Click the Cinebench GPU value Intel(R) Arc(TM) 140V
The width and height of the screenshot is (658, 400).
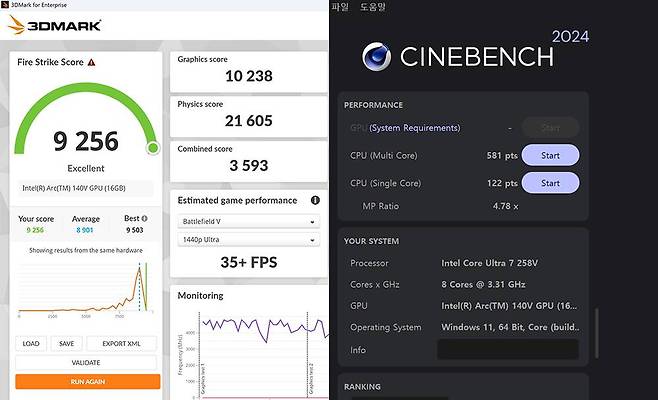(x=509, y=306)
